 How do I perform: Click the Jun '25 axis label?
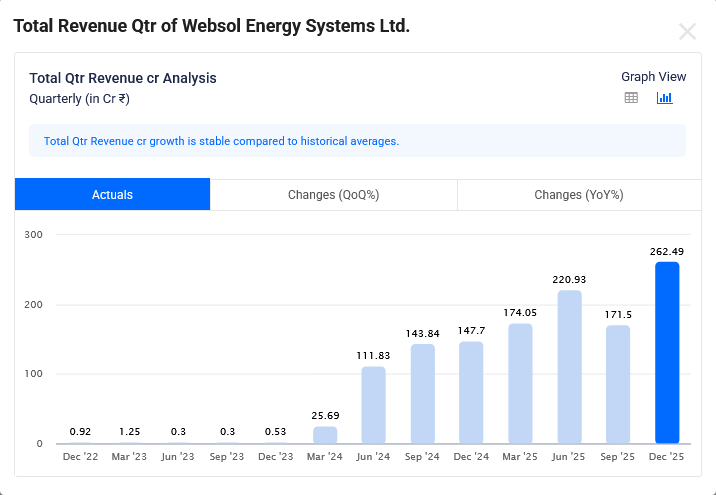click(x=569, y=457)
